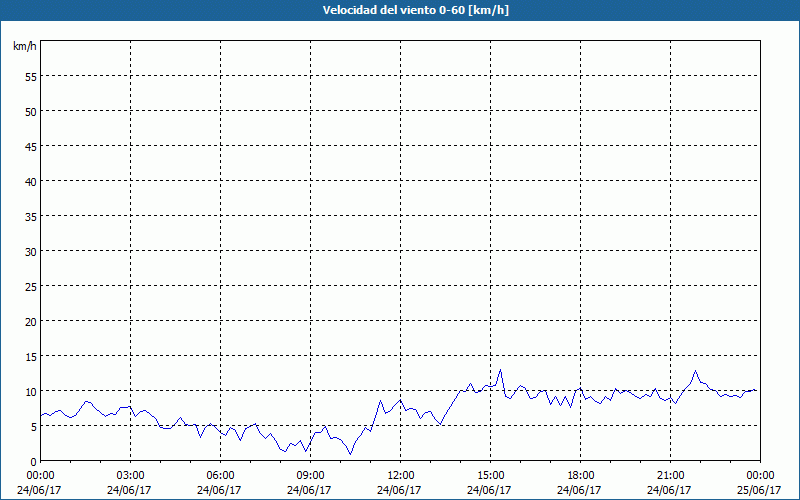Select the 50 value on the y-axis
800x500 pixels.
tap(31, 111)
